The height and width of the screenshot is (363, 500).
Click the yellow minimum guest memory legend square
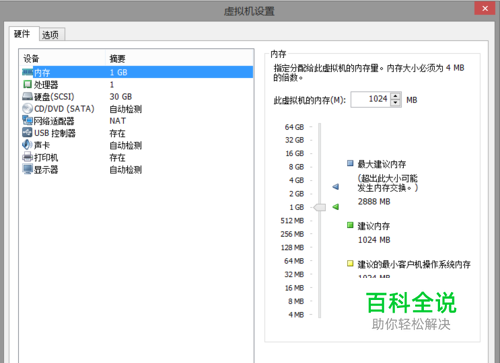tap(350, 263)
